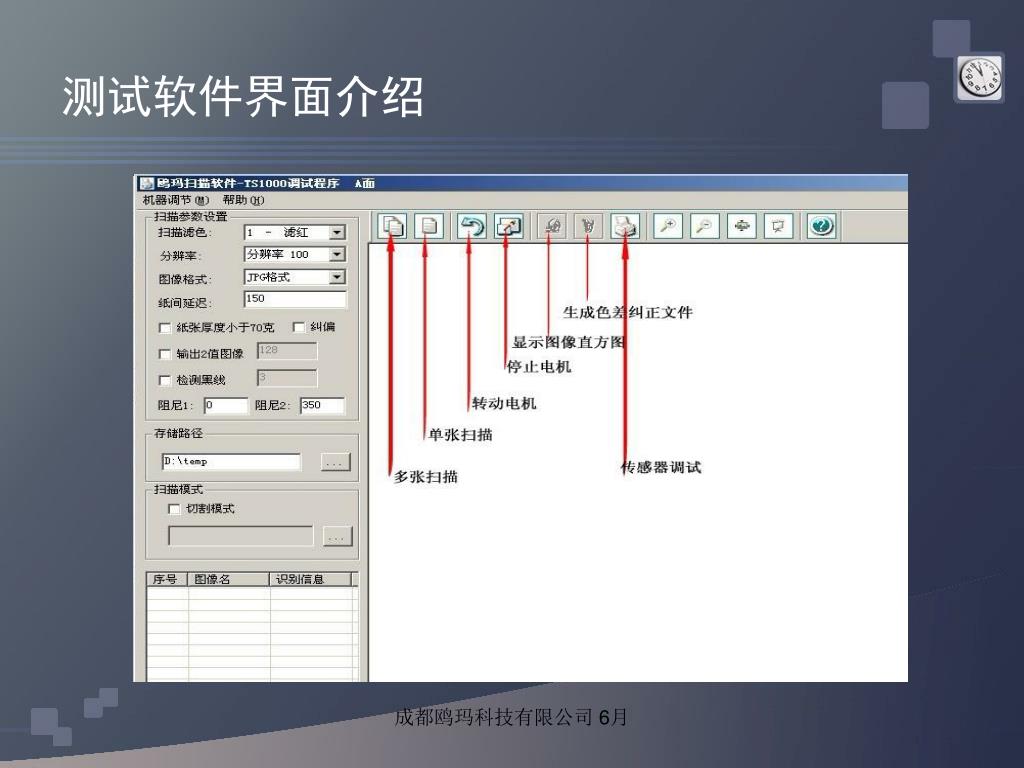Image resolution: width=1024 pixels, height=768 pixels.
Task: Click browse button in 扫描模式 group
Action: pyautogui.click(x=338, y=537)
